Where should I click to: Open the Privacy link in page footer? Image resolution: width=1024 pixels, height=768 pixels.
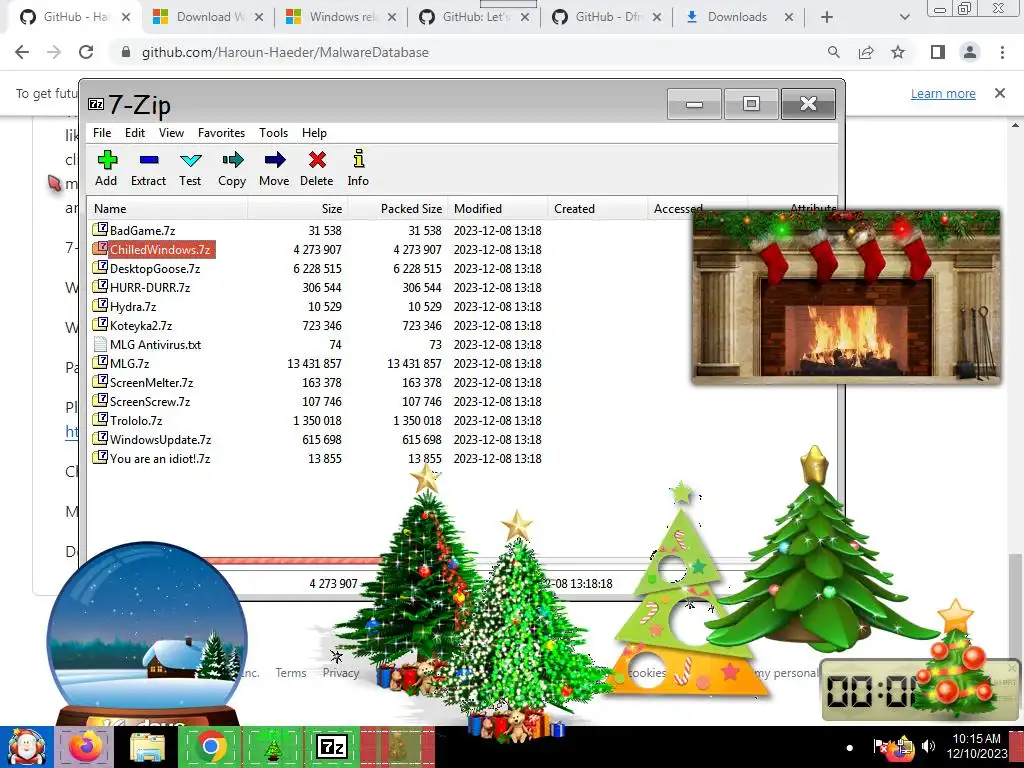(341, 673)
